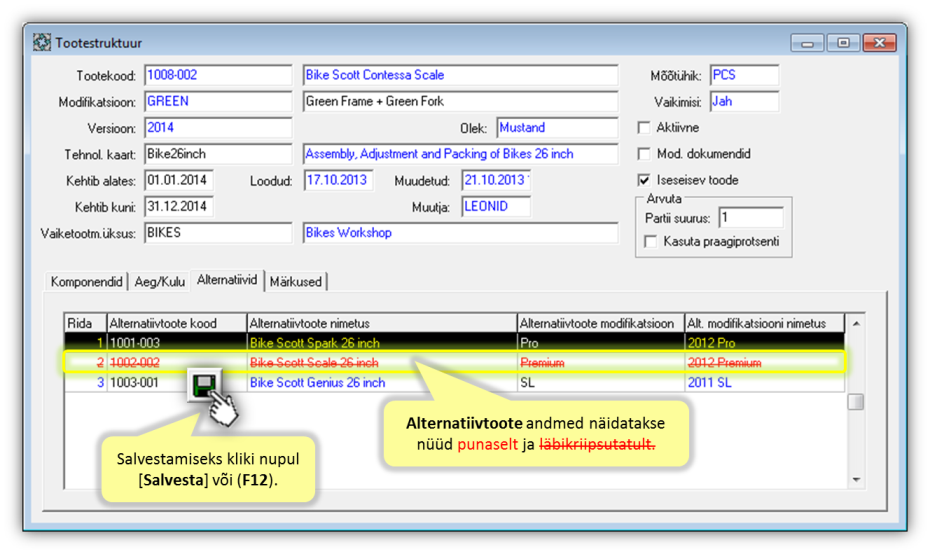Click the Versioon field 2014
This screenshot has height=554, width=930.
pyautogui.click(x=218, y=128)
